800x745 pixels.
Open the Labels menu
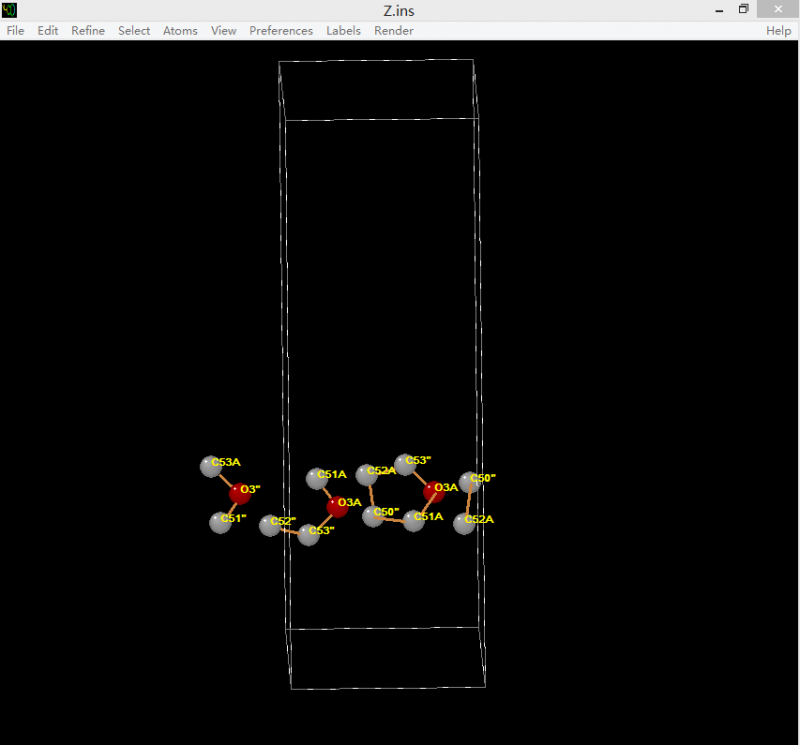[x=343, y=31]
